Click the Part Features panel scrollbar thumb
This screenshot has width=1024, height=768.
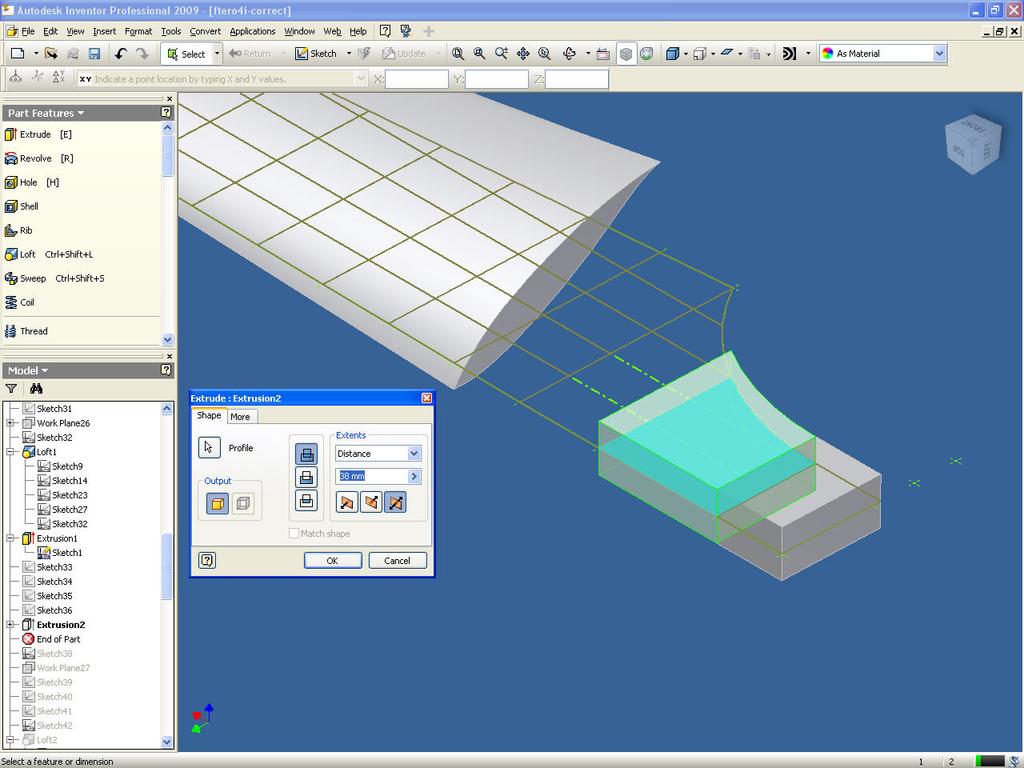point(167,156)
